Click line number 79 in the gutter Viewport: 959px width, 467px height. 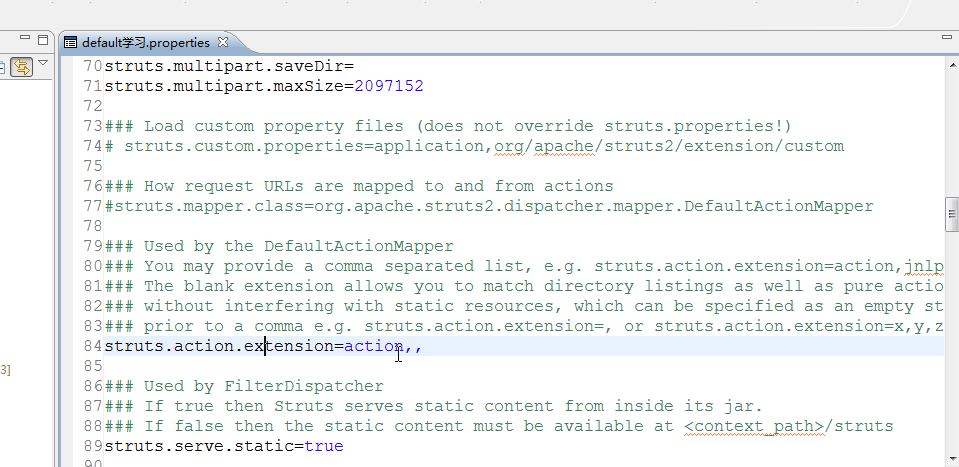(x=93, y=246)
